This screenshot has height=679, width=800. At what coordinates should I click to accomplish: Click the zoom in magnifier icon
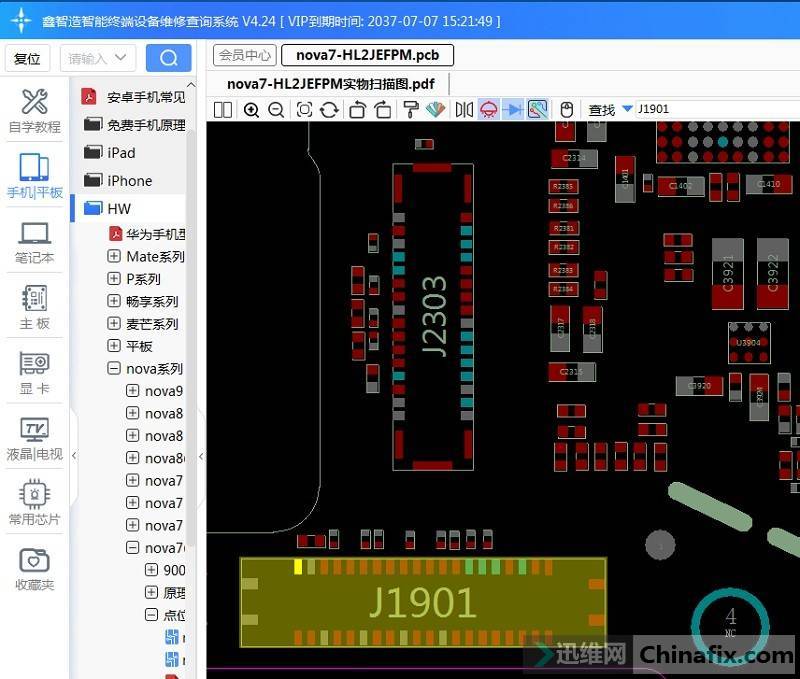(x=251, y=109)
